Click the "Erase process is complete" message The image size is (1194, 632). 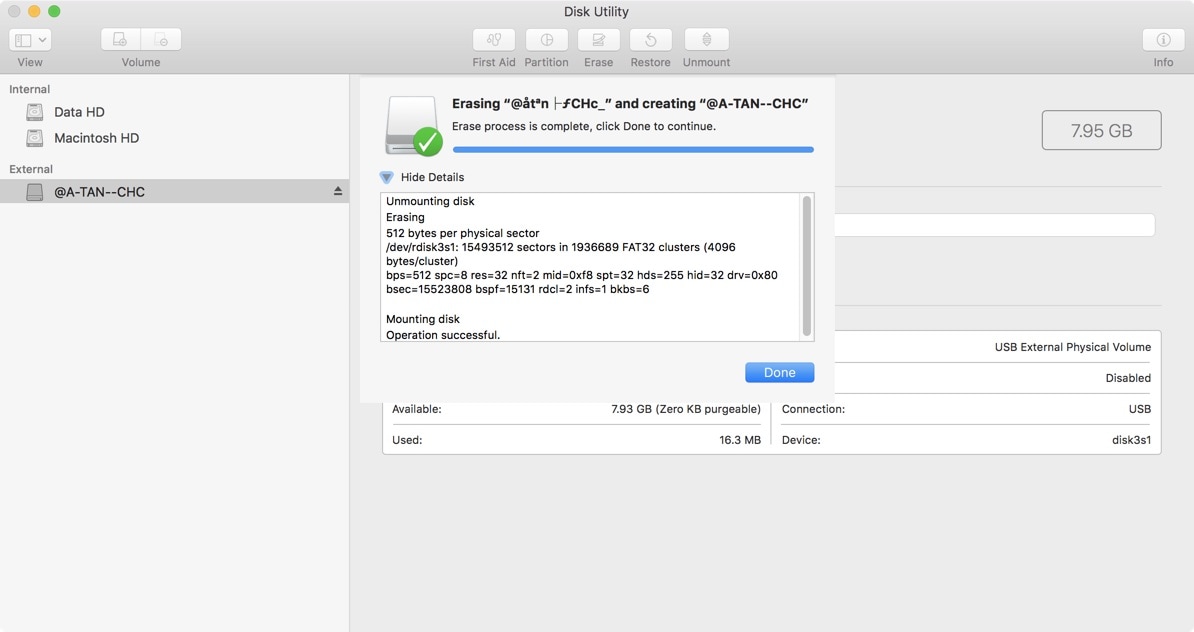(583, 126)
